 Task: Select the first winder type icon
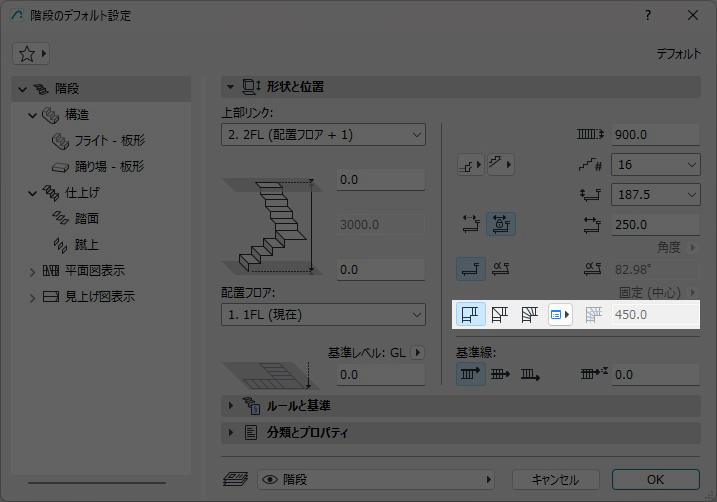coord(471,314)
